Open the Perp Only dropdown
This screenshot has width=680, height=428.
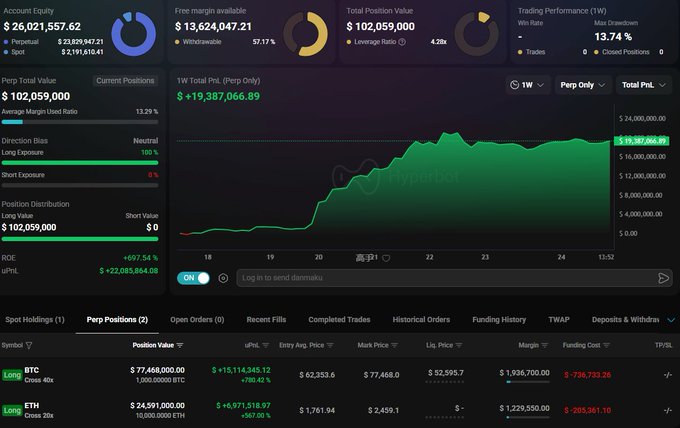coord(583,85)
